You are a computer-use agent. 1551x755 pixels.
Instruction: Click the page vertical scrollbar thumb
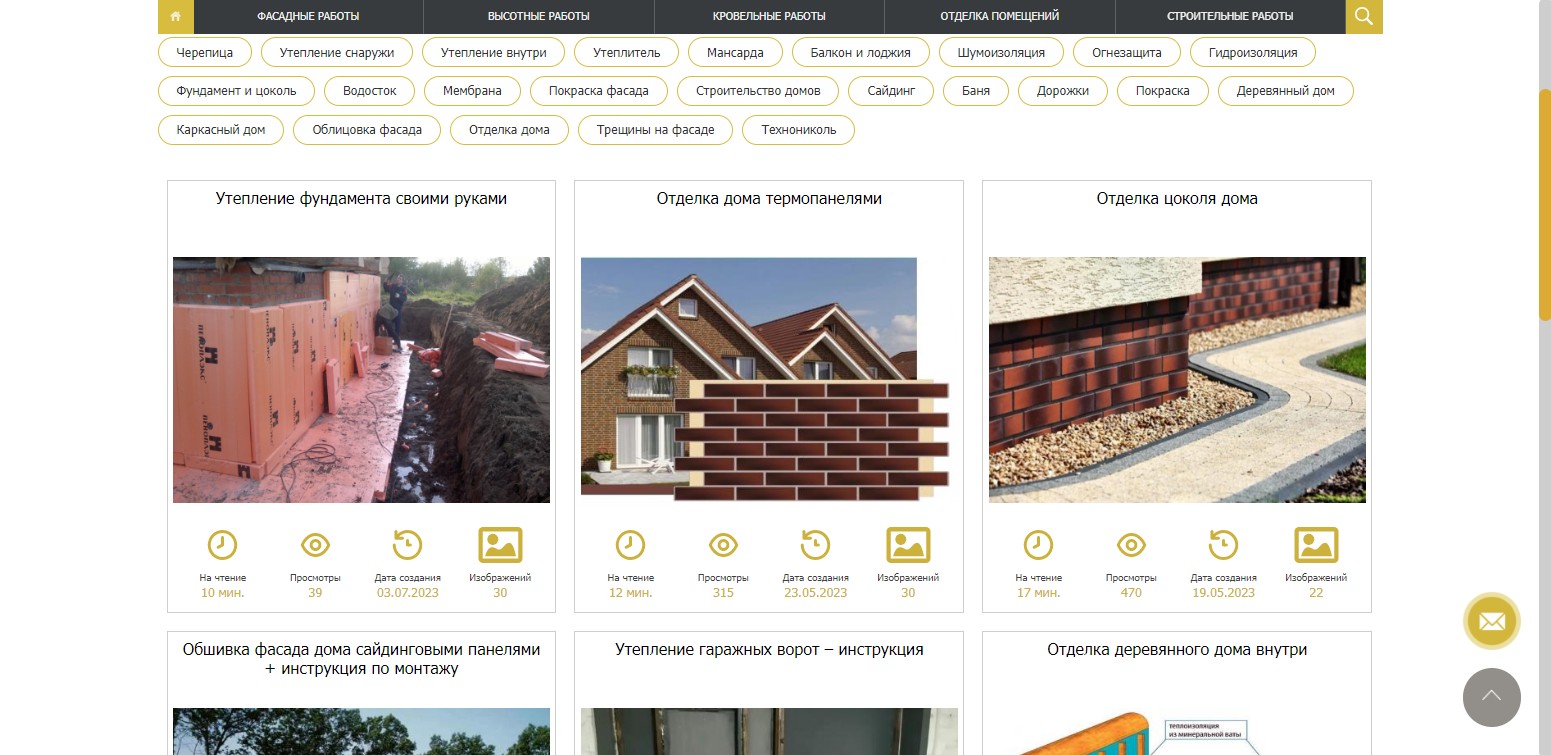click(x=1544, y=205)
